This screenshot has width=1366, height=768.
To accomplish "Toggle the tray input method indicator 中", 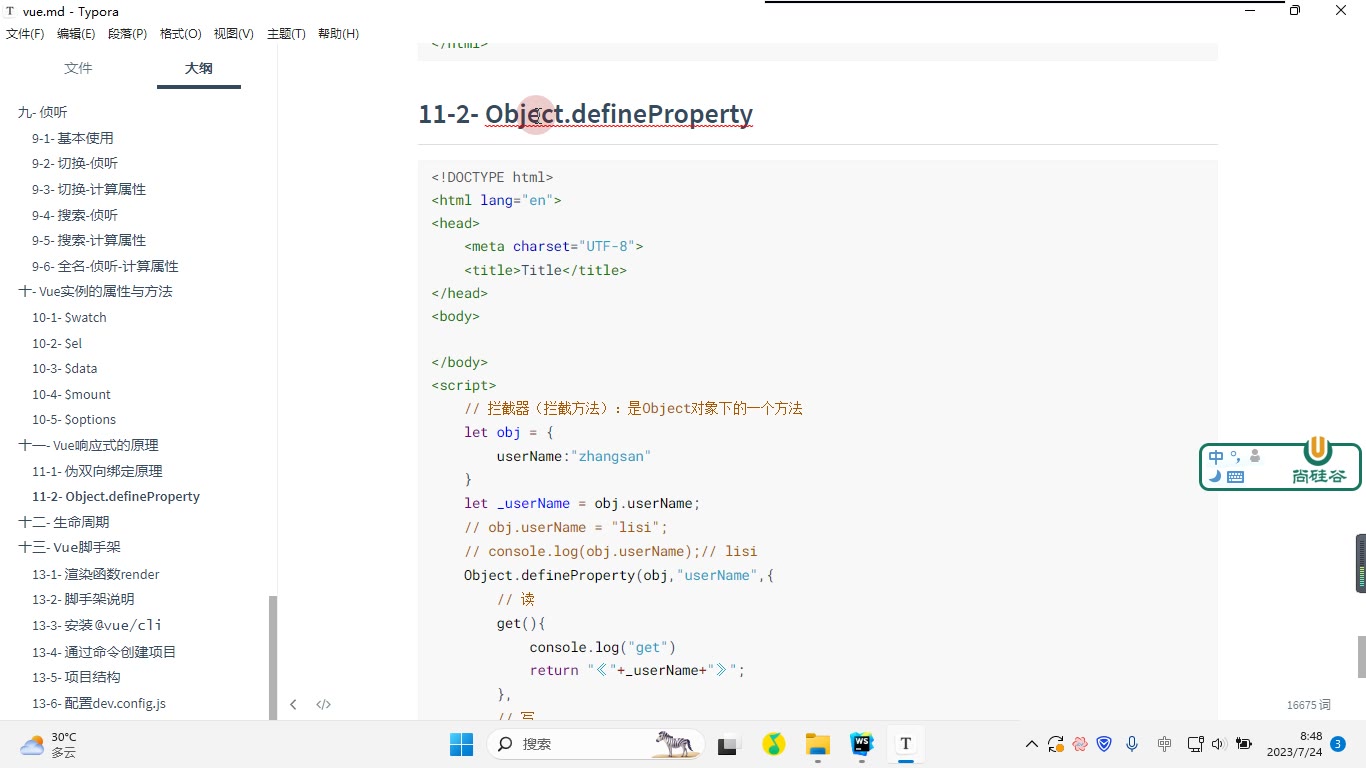I will (1164, 744).
